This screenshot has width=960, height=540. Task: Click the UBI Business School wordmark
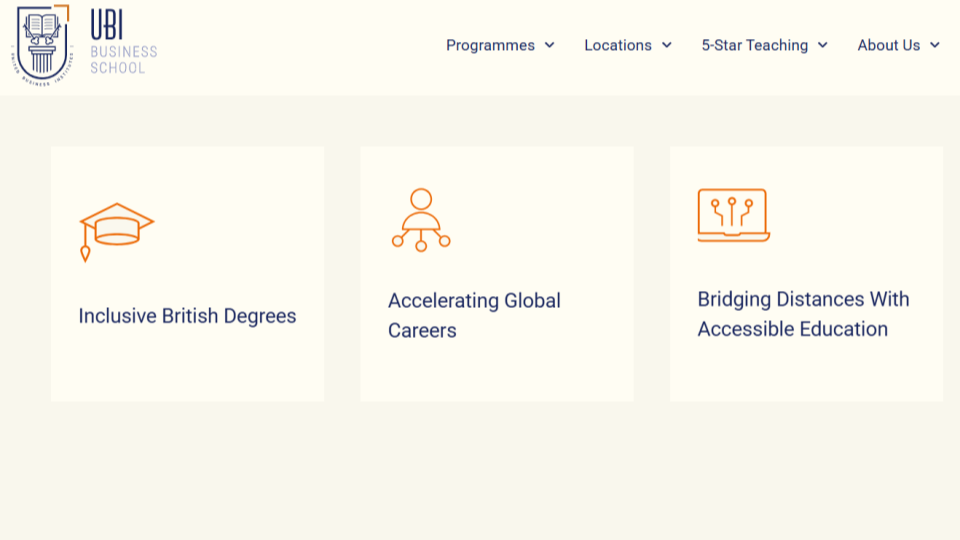coord(124,42)
